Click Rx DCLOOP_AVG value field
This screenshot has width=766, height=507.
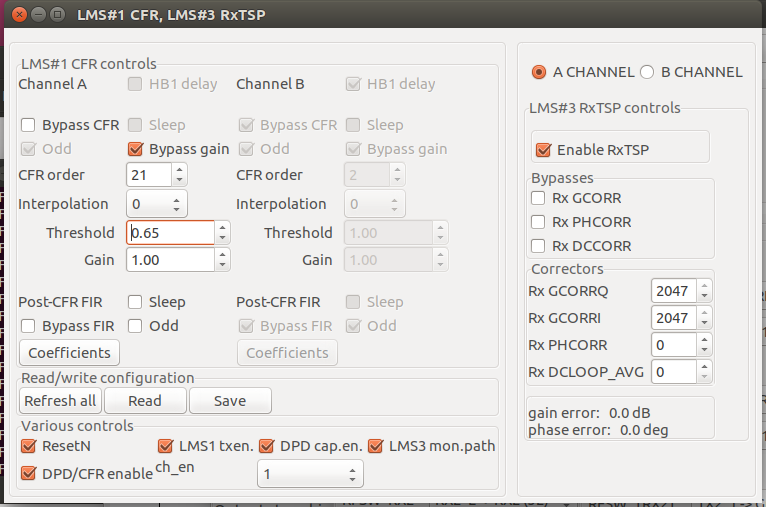click(x=674, y=372)
